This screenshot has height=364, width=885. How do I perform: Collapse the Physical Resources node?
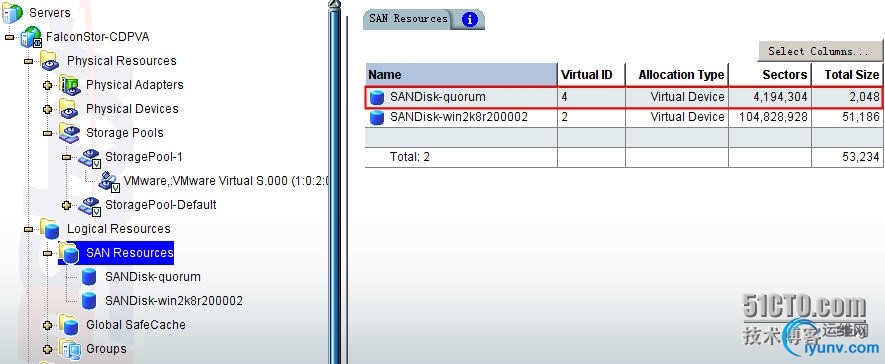[x=28, y=61]
